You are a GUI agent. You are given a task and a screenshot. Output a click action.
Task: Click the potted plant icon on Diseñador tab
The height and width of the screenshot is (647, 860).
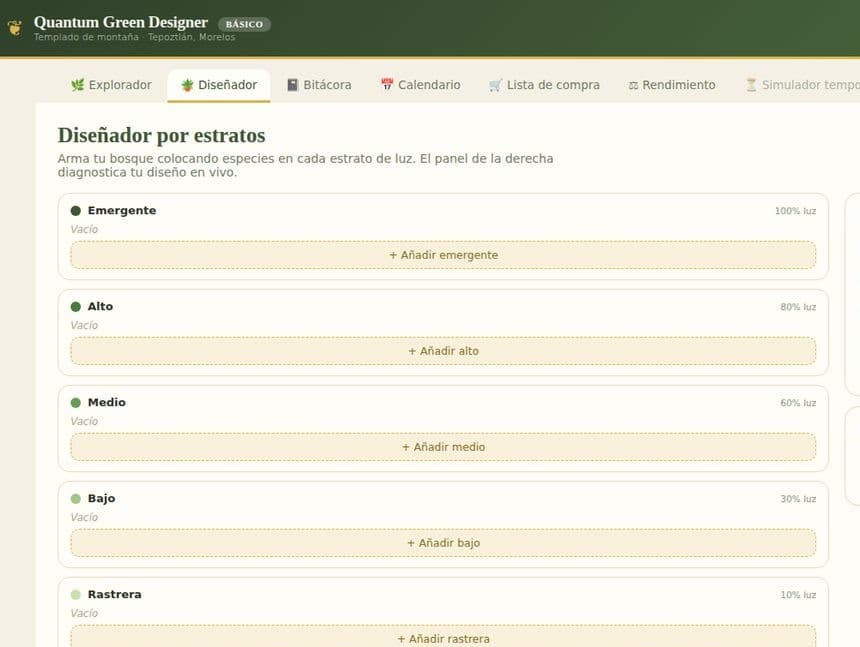pyautogui.click(x=188, y=85)
